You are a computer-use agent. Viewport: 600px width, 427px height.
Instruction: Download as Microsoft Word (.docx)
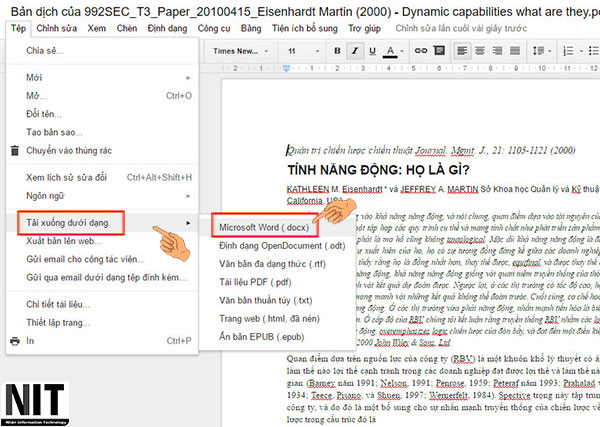tap(277, 227)
